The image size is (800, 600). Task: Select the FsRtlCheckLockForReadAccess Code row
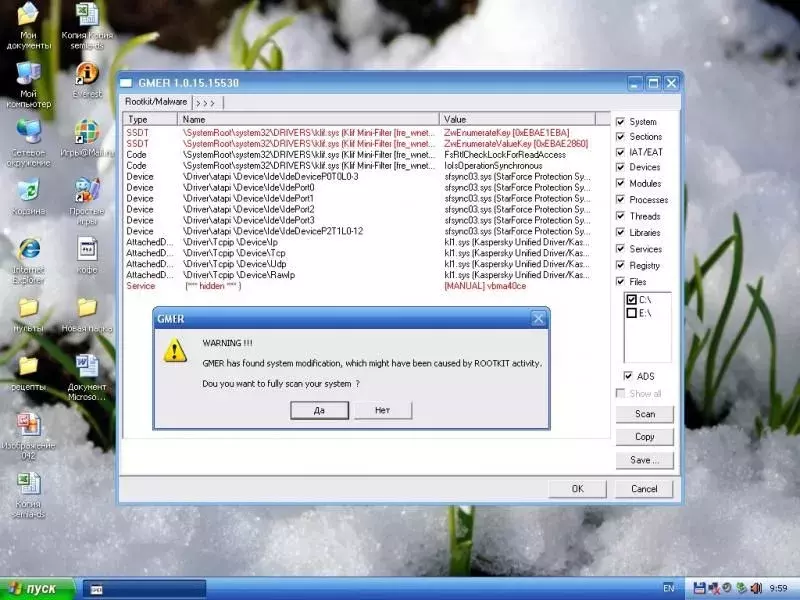[x=358, y=155]
